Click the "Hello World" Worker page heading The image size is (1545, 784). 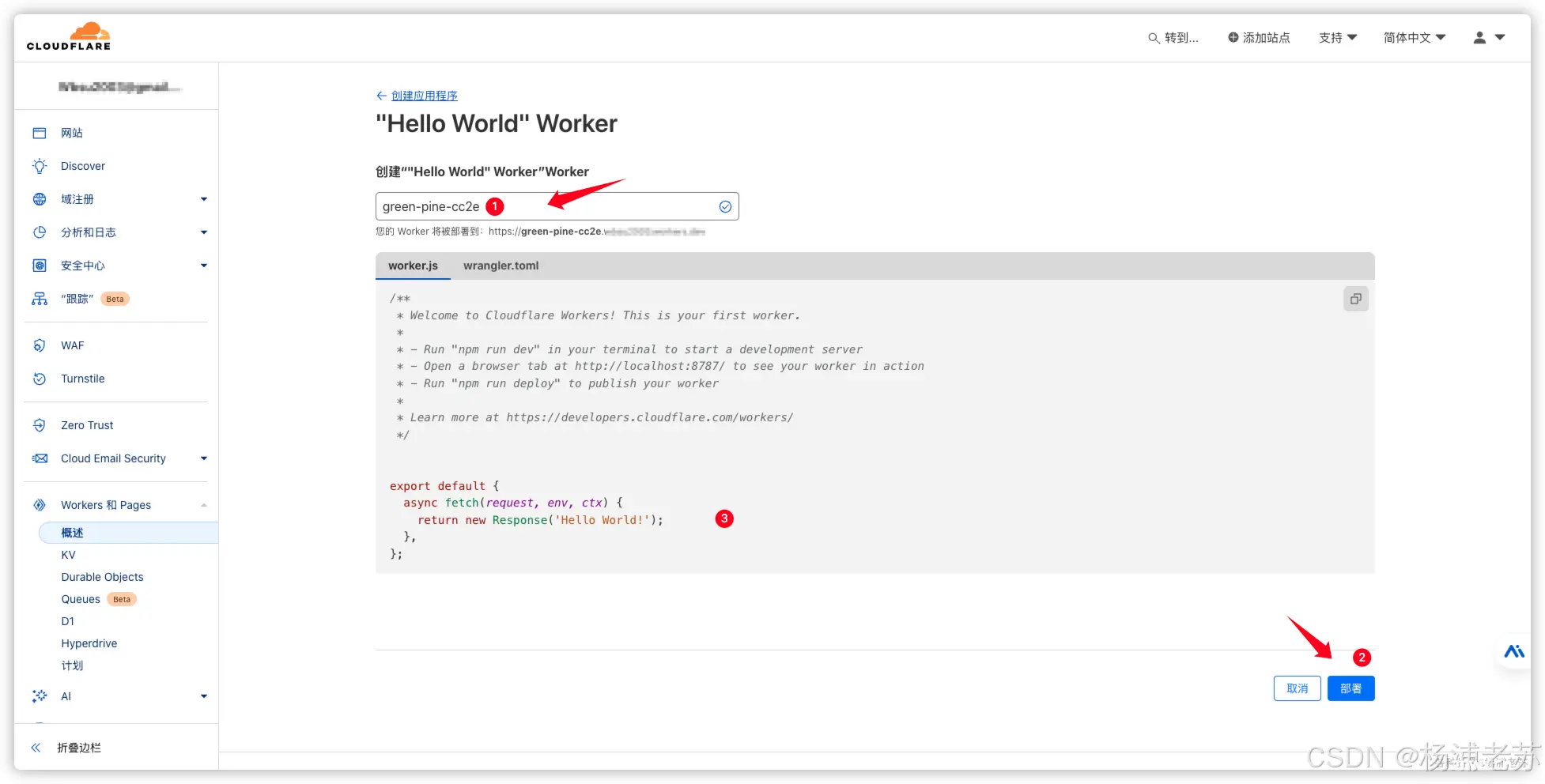tap(496, 124)
